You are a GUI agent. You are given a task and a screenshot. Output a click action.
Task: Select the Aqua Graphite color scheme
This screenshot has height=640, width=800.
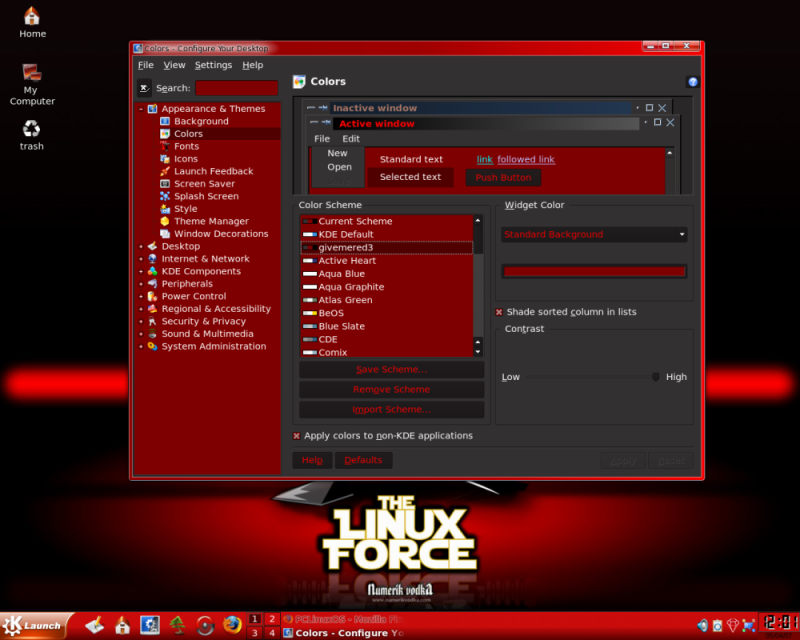387,287
